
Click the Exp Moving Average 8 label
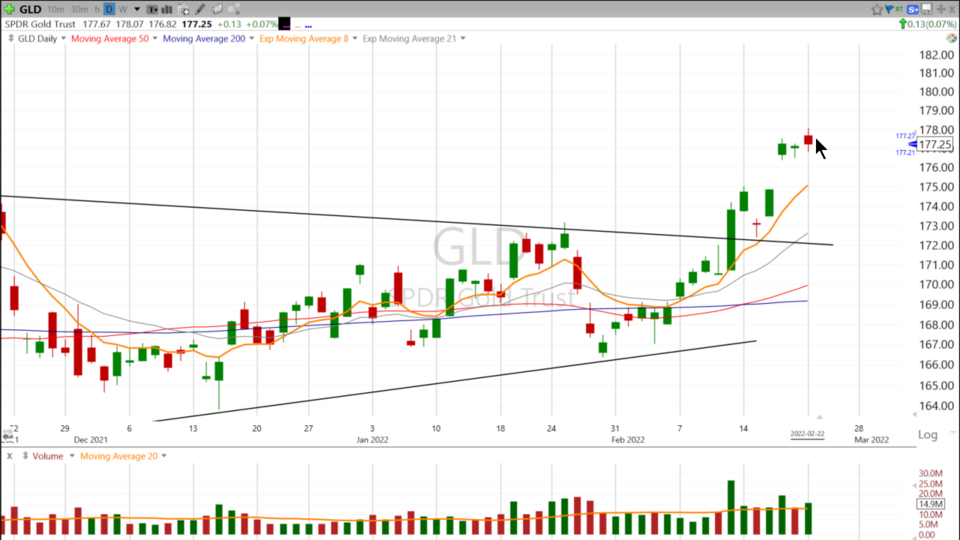pos(304,38)
